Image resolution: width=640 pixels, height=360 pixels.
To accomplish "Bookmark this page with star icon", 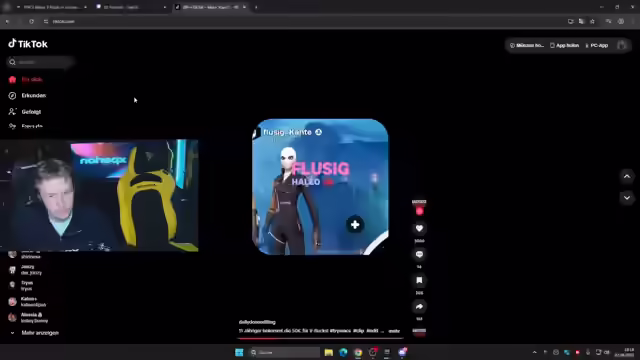I will click(592, 21).
